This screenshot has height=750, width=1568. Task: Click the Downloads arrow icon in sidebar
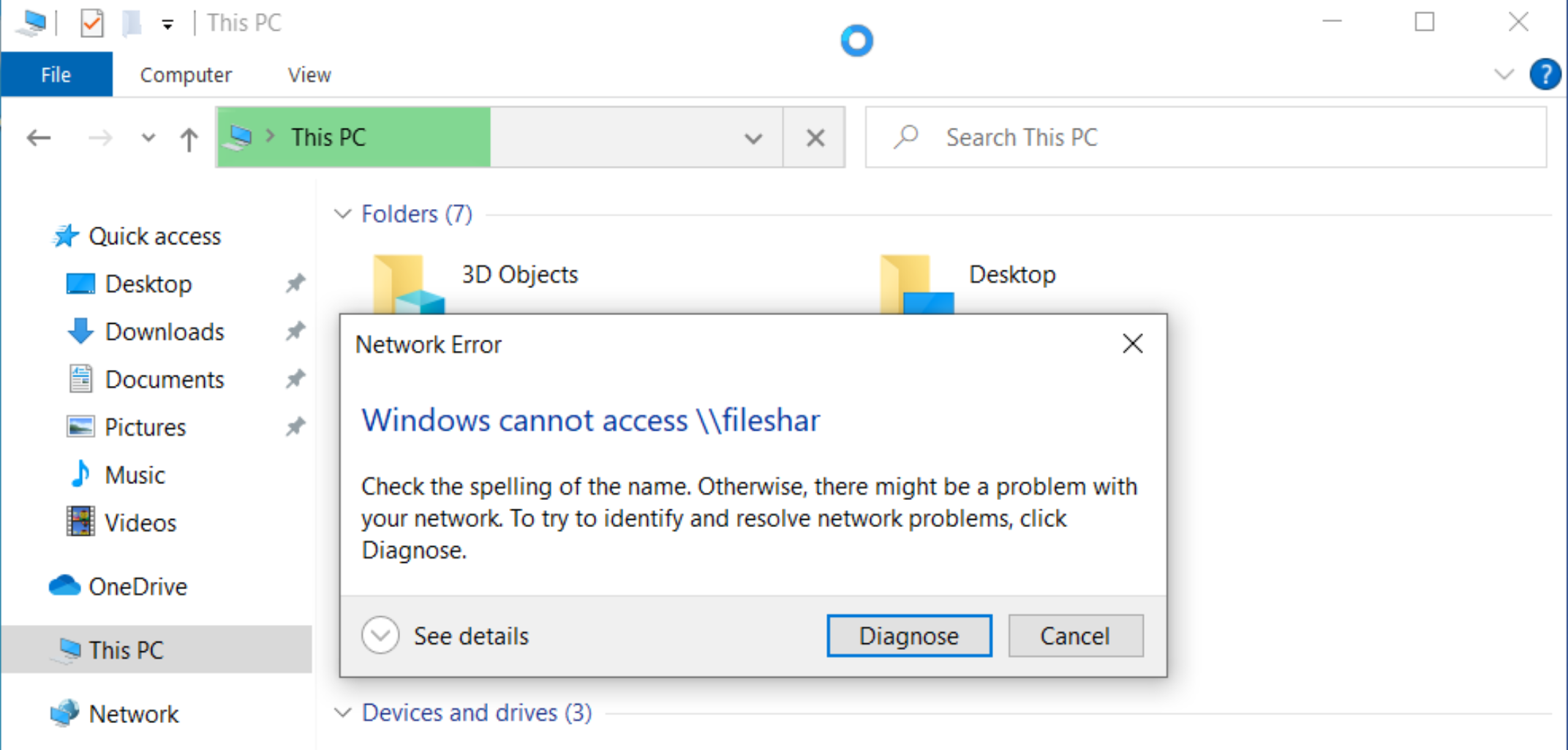[80, 330]
